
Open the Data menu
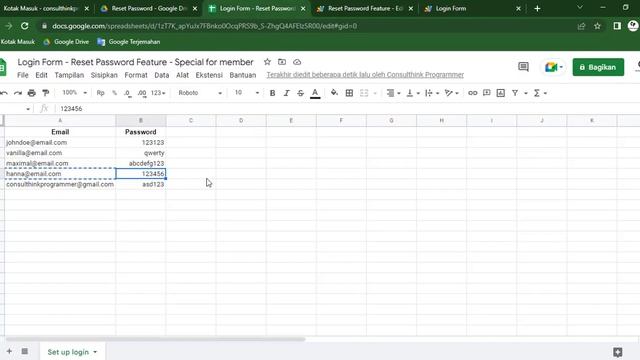pyautogui.click(x=162, y=75)
